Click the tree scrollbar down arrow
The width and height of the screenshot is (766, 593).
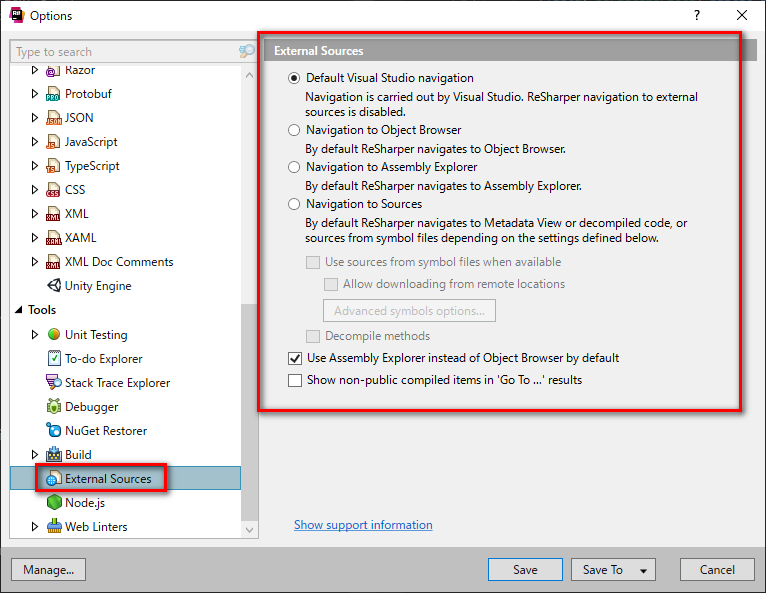point(250,530)
